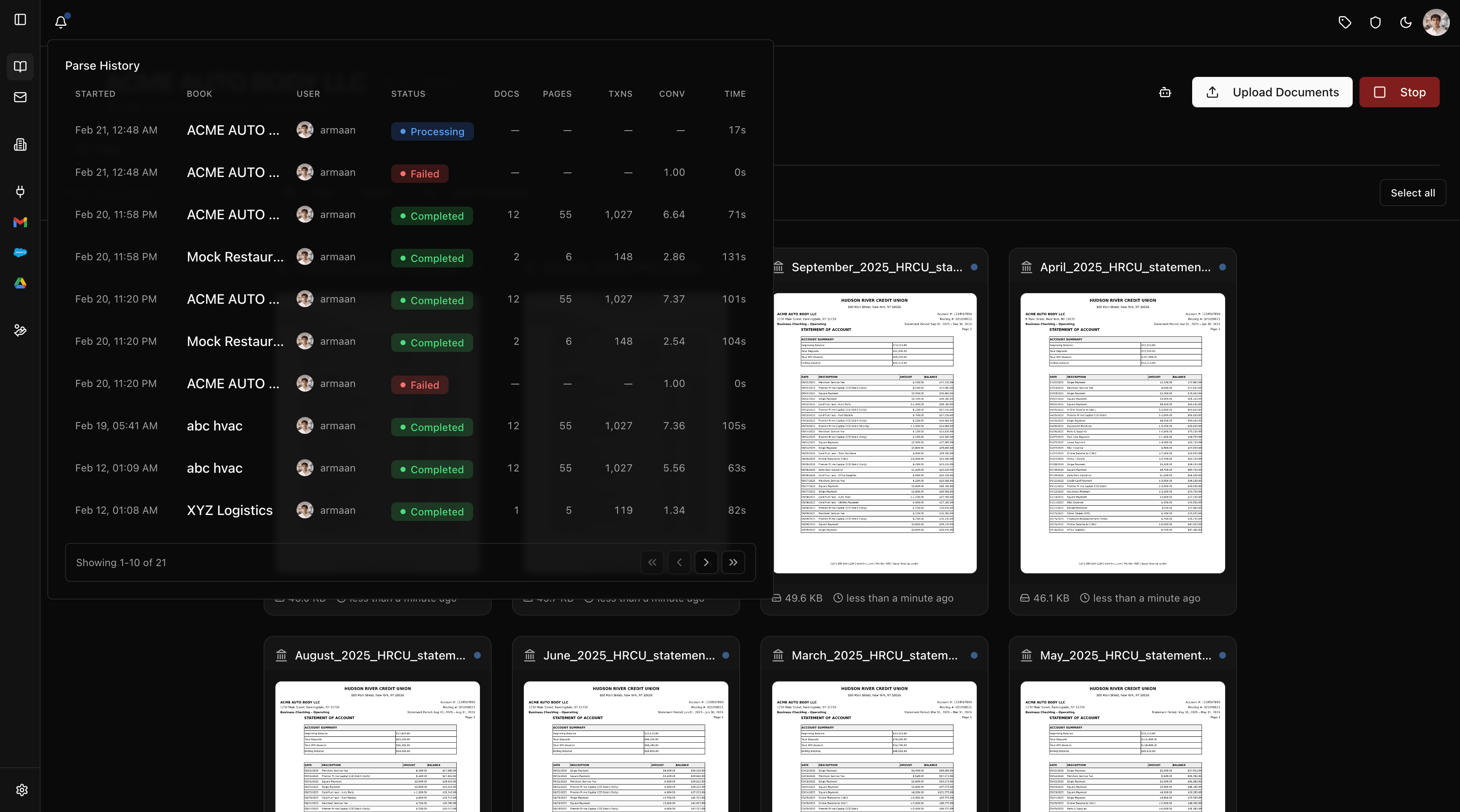Click the bank icon on March_2025 card

(x=778, y=655)
